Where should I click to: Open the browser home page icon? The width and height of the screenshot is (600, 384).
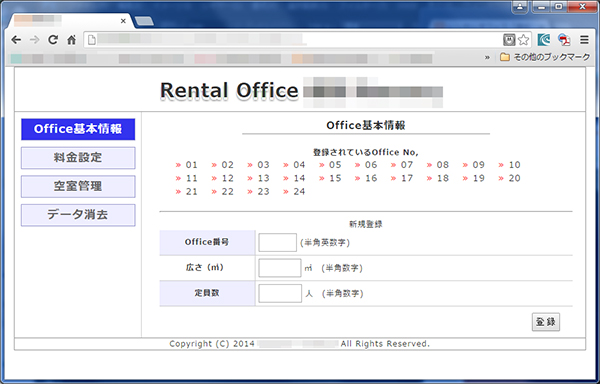click(72, 40)
